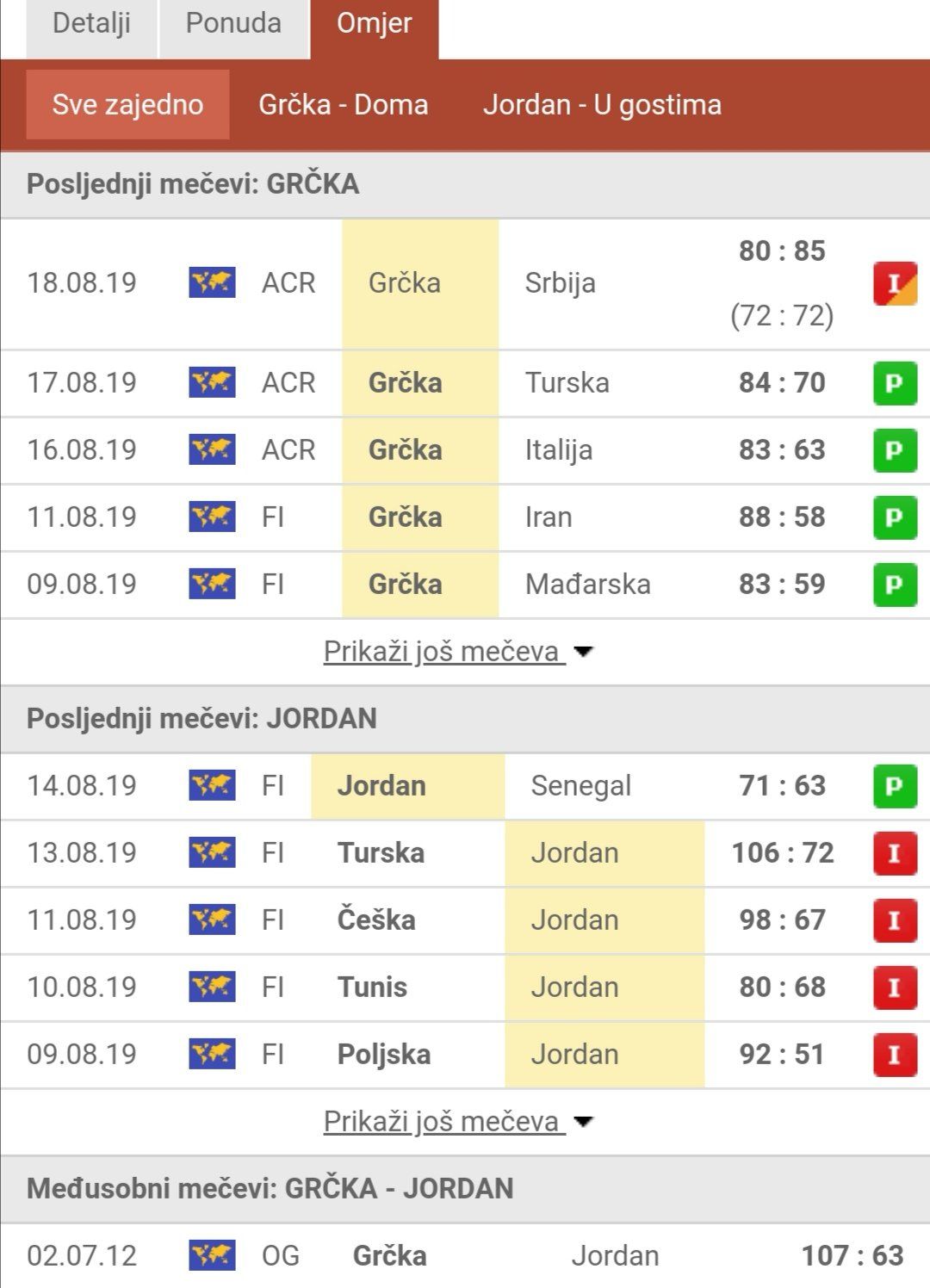Expand more matches under Jordan section

pyautogui.click(x=458, y=1122)
